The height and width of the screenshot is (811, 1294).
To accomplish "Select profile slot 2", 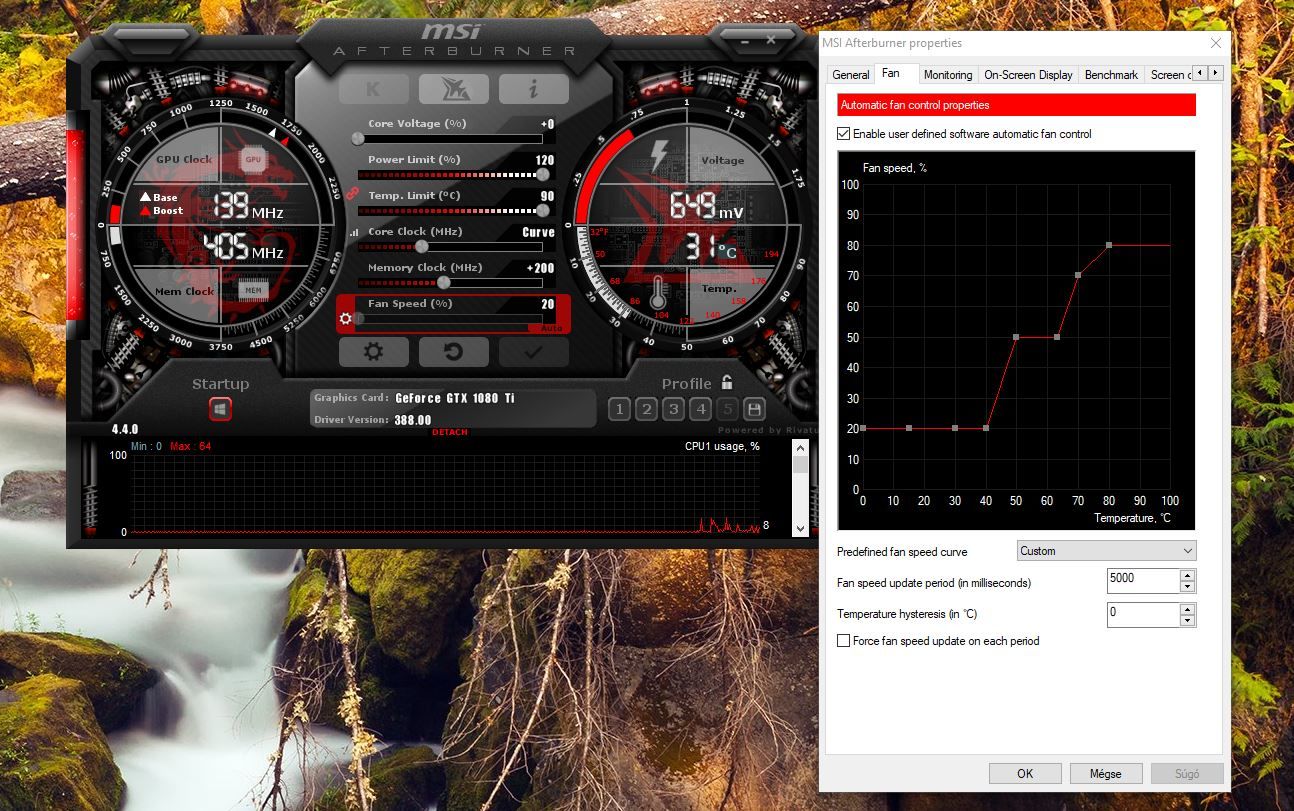I will (x=646, y=409).
